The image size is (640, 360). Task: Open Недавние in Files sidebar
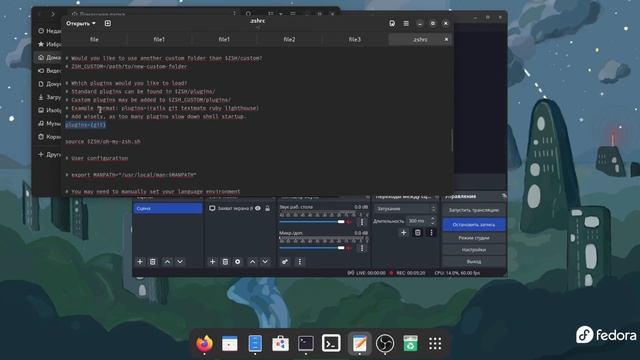pos(49,31)
